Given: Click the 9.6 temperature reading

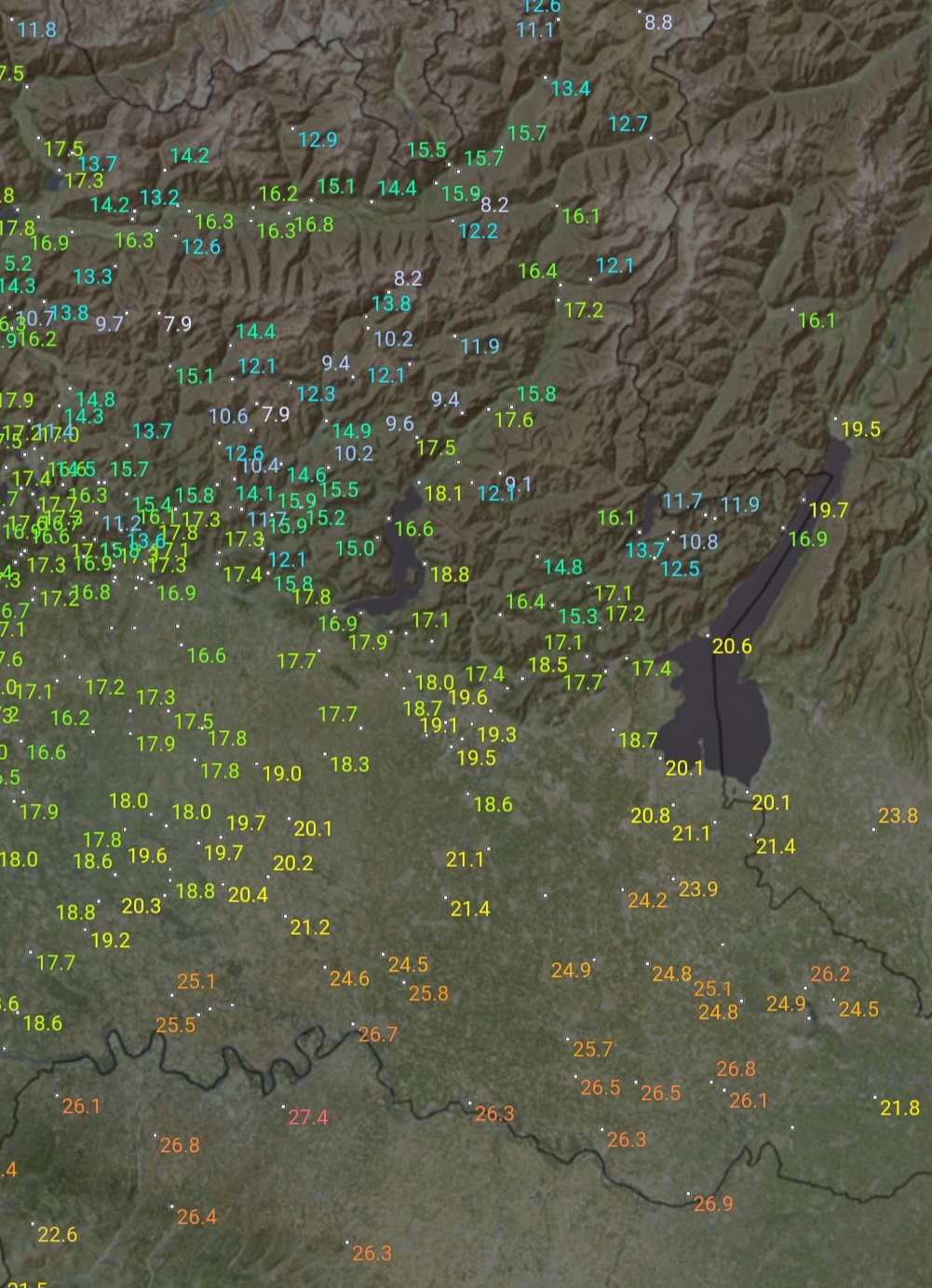Looking at the screenshot, I should pyautogui.click(x=399, y=424).
